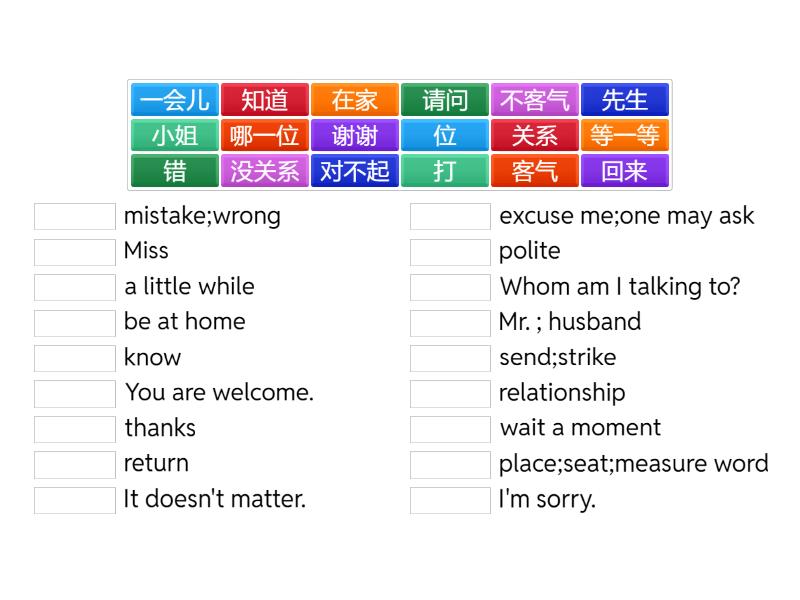The image size is (800, 600).
Task: Click the answer box beside 'mistake;wrong'
Action: coord(75,216)
